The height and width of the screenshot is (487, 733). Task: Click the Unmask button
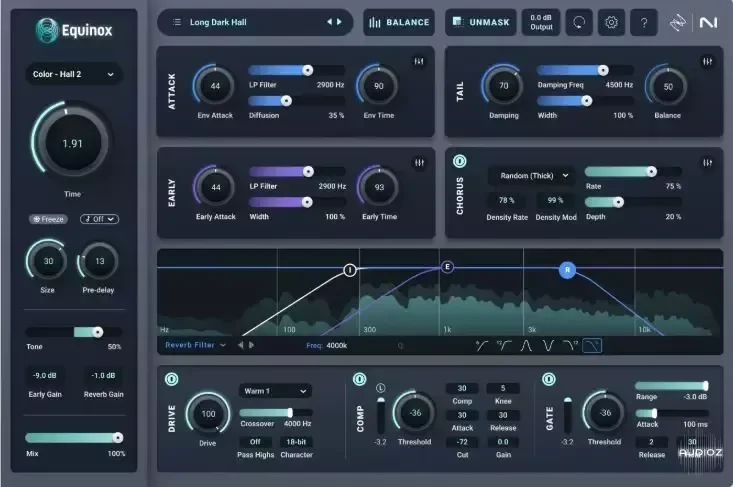tap(481, 22)
